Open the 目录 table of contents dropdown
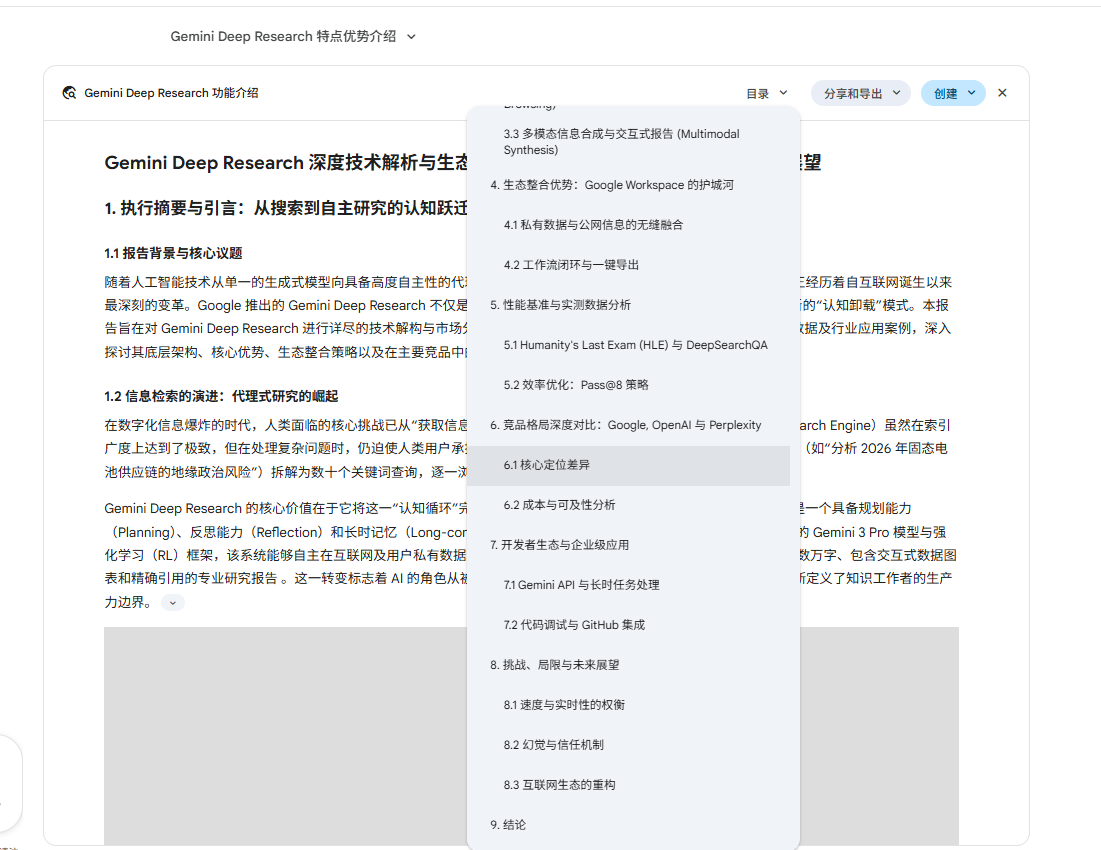The width and height of the screenshot is (1101, 850). [x=767, y=93]
